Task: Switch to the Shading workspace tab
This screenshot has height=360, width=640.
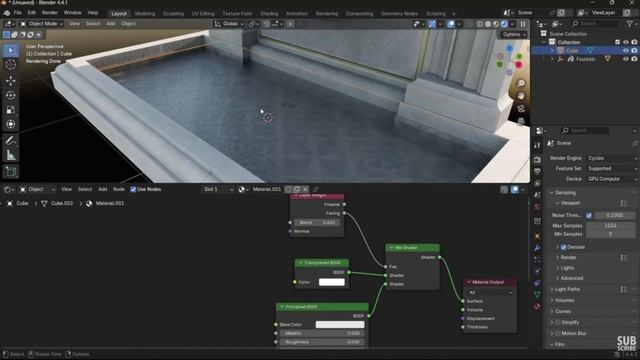Action: (269, 13)
